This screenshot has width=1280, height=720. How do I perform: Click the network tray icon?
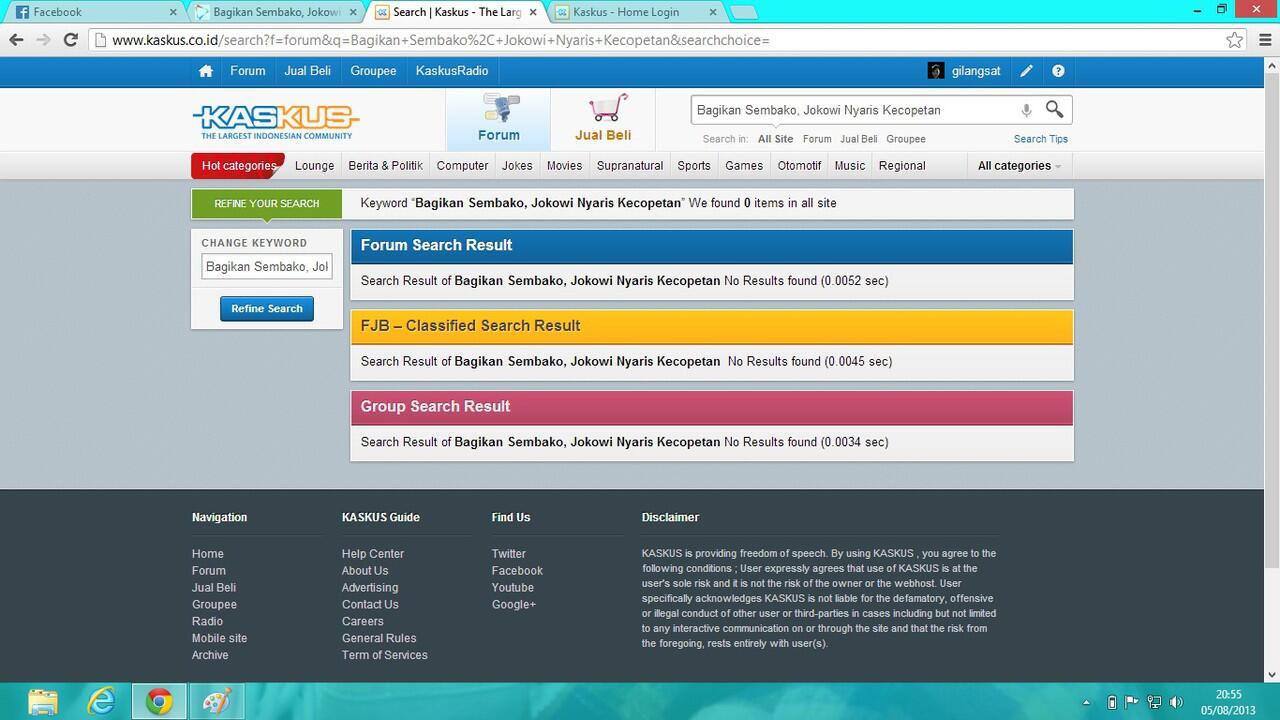[x=1154, y=702]
